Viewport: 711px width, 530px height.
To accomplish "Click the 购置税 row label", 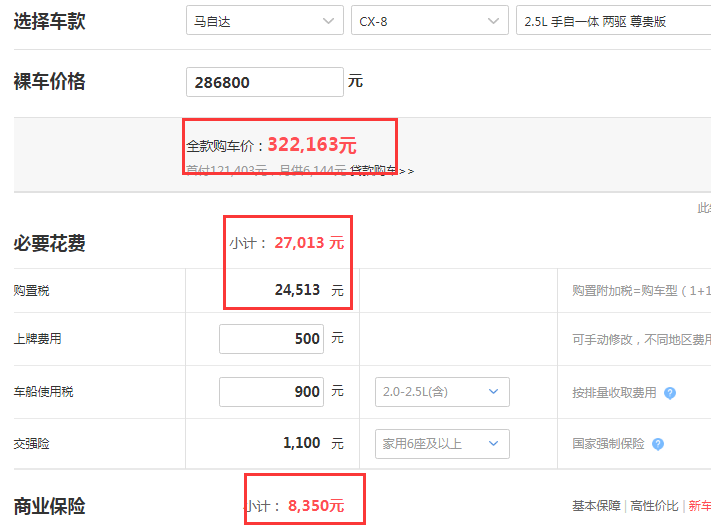I will point(31,290).
